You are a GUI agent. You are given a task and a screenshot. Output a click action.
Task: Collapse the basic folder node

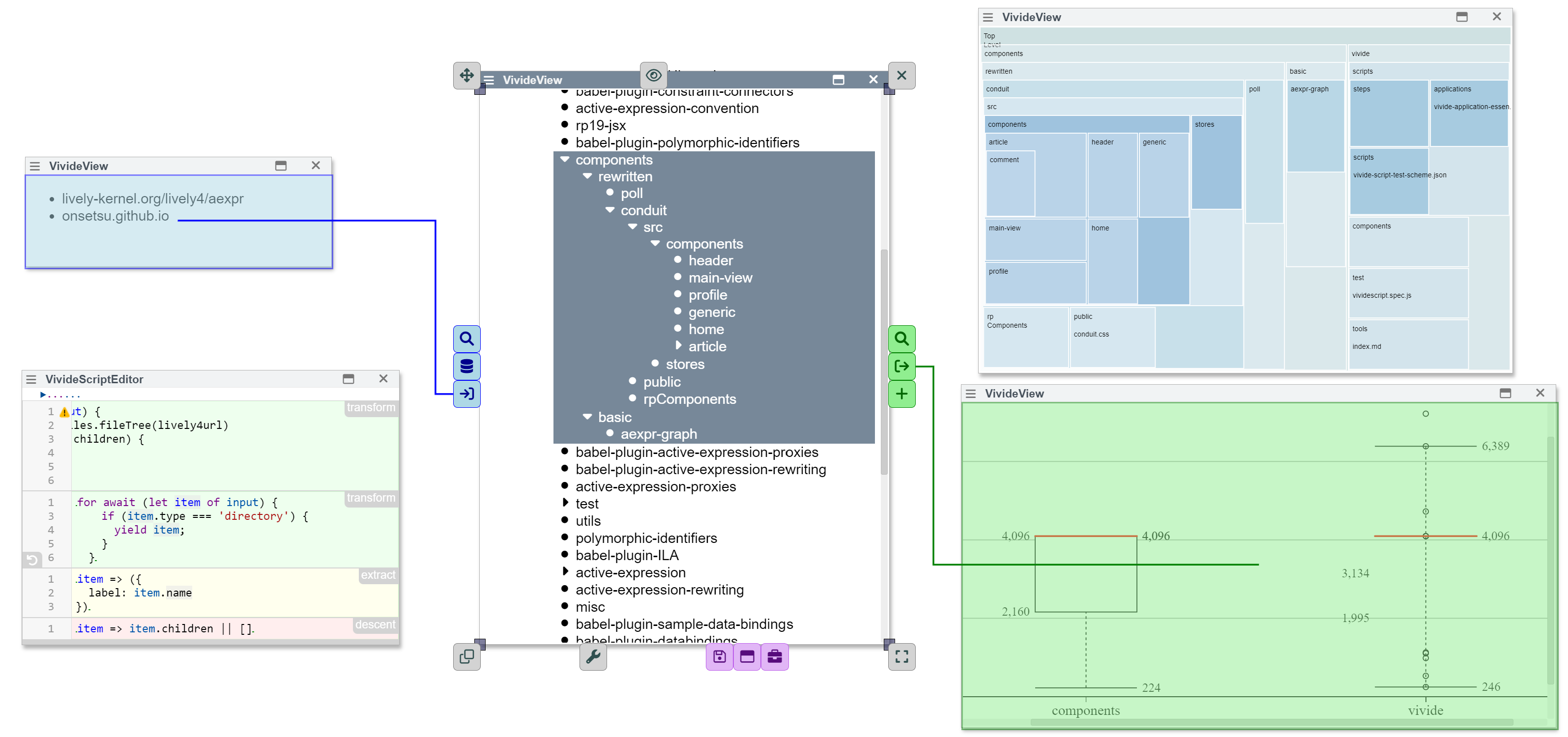(x=587, y=417)
